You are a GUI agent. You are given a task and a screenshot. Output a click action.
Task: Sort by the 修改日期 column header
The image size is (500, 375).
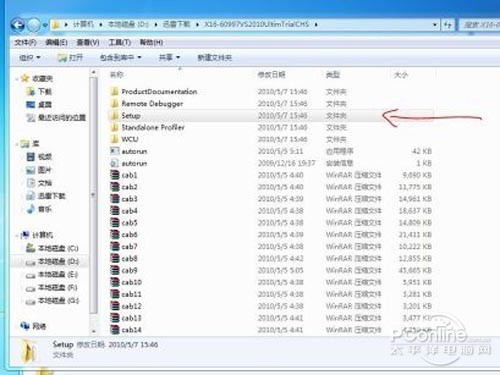pos(271,75)
